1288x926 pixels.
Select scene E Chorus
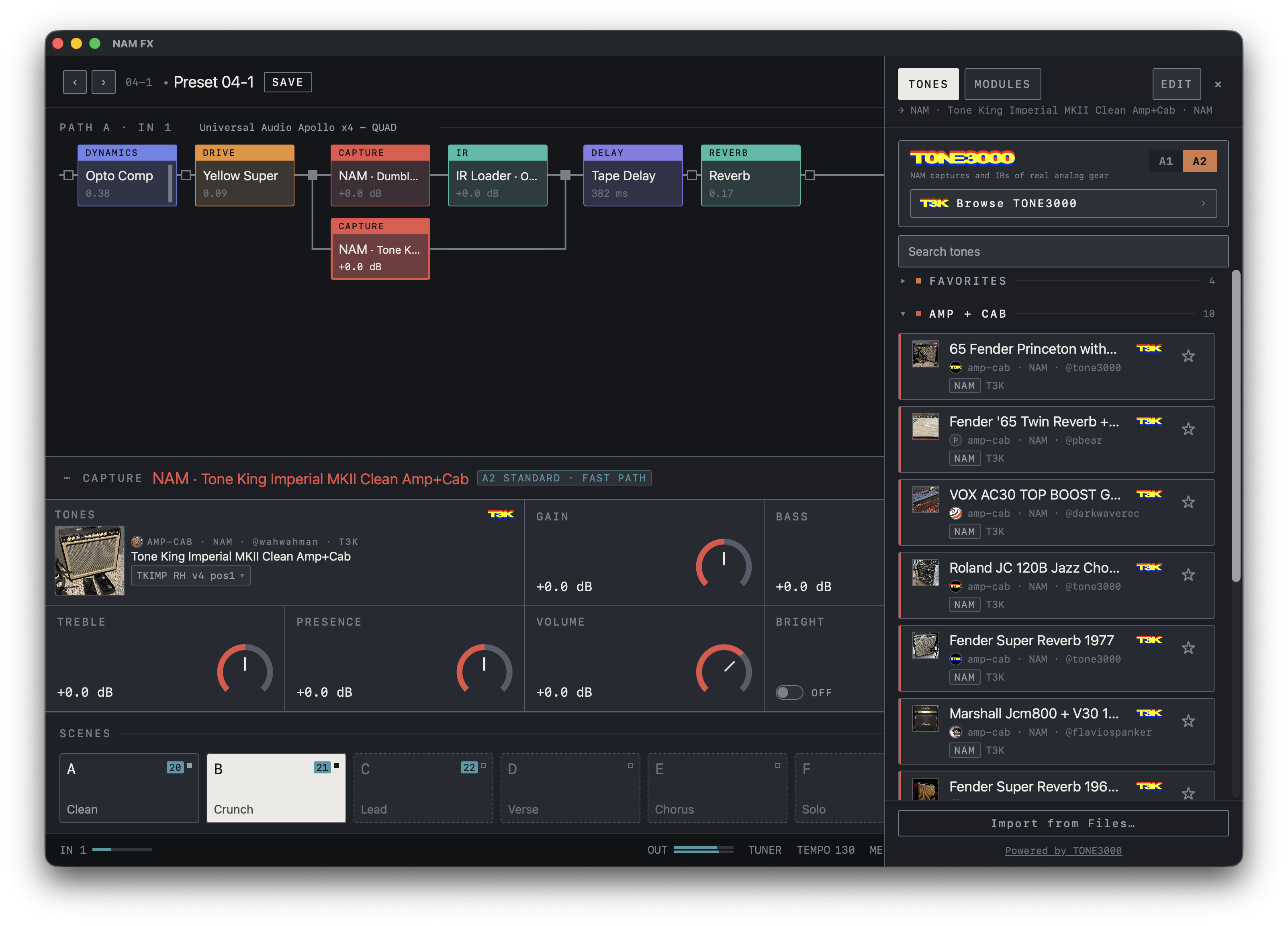tap(717, 788)
